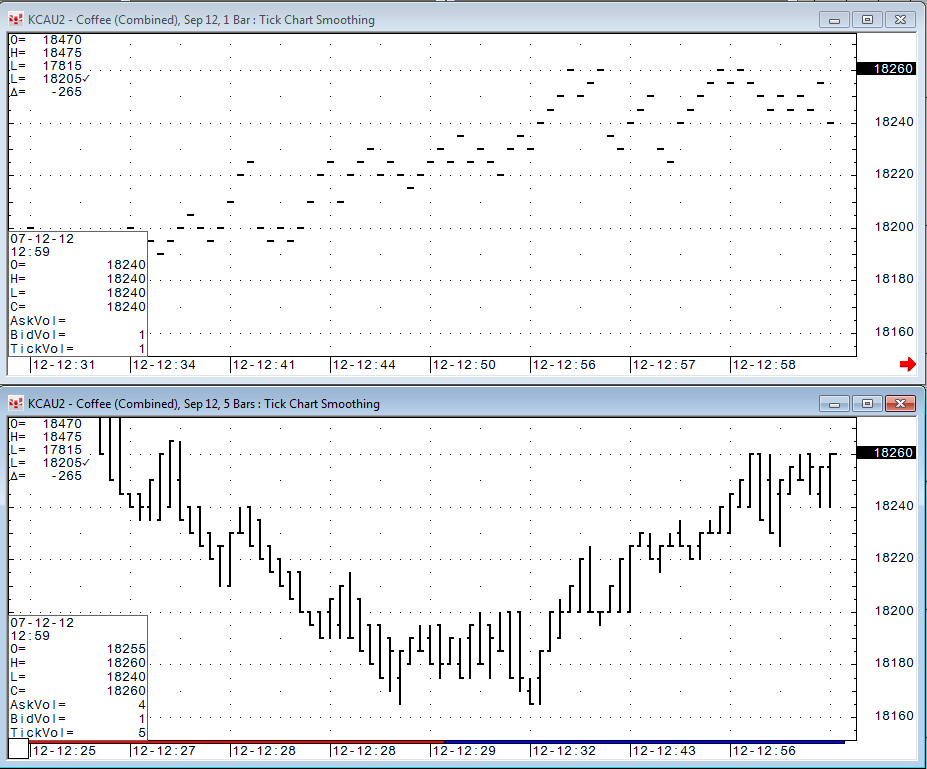Close the 1 Bar tick chart window
The image size is (927, 769).
tap(901, 20)
